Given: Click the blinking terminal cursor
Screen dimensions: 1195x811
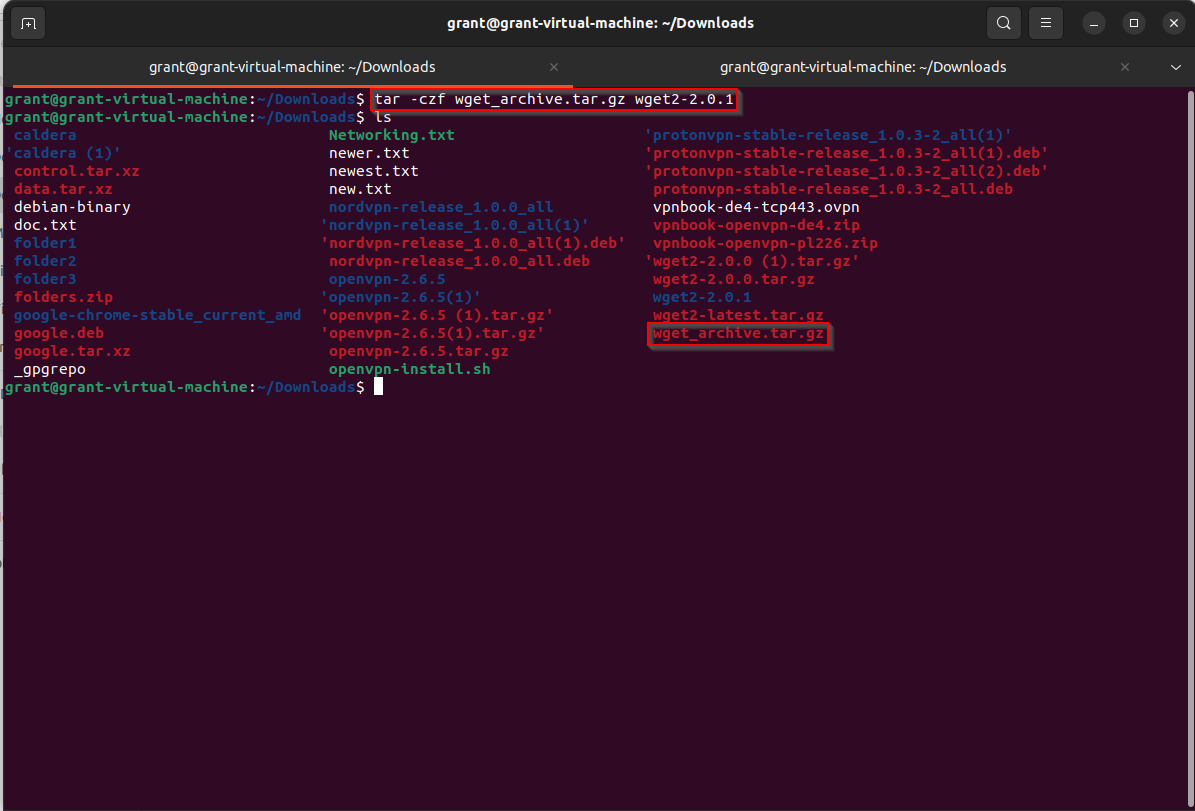Looking at the screenshot, I should (x=379, y=386).
